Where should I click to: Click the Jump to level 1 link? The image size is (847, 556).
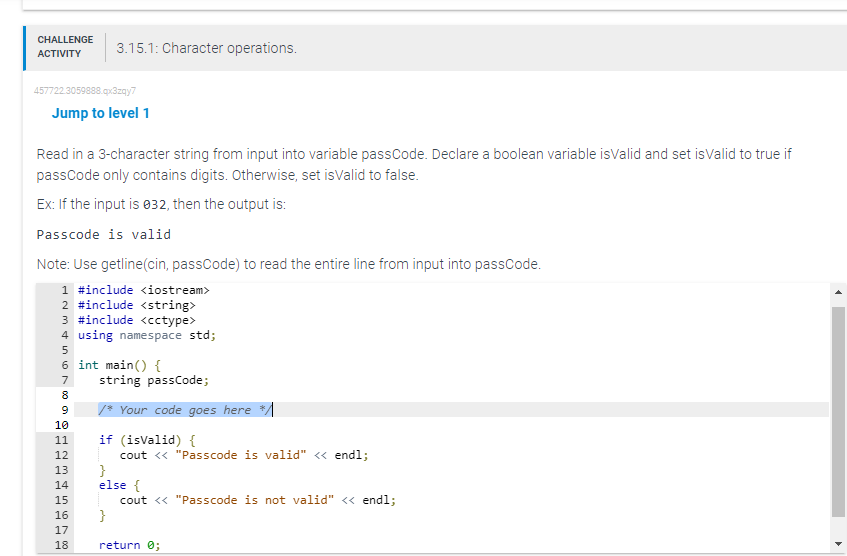pos(100,113)
